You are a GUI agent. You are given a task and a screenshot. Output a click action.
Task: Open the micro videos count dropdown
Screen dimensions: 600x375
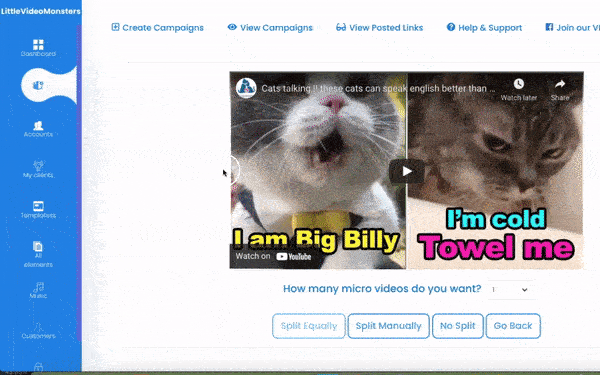pyautogui.click(x=509, y=290)
